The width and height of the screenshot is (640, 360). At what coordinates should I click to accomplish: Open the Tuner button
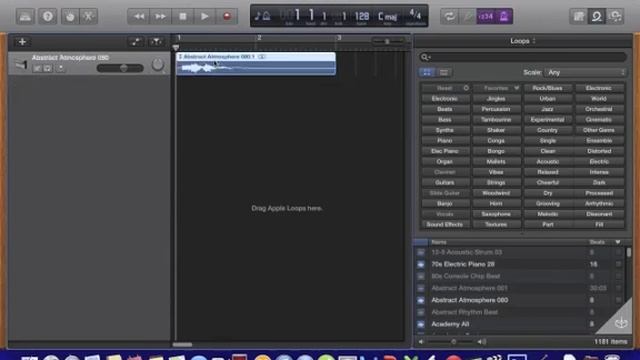468,16
